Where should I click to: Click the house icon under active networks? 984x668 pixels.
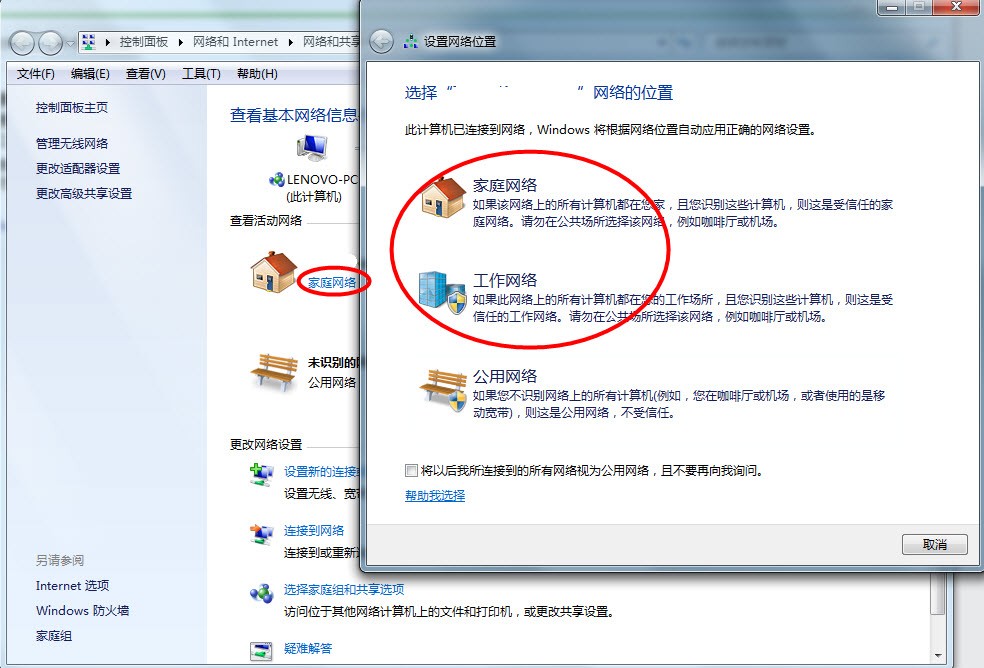click(273, 273)
